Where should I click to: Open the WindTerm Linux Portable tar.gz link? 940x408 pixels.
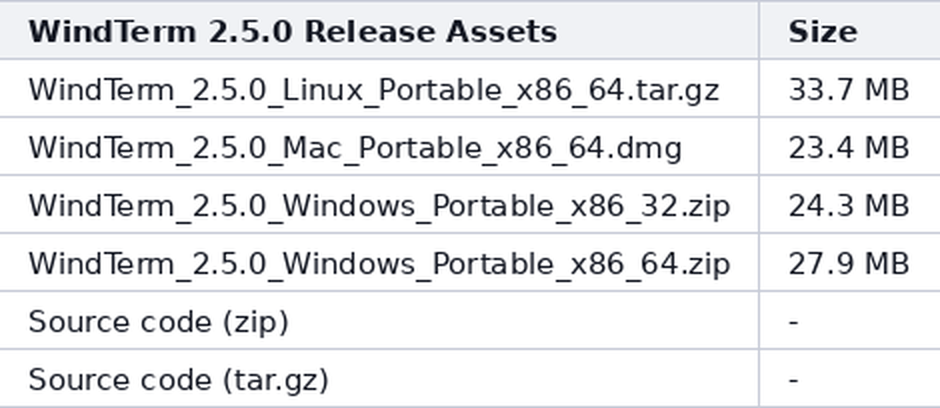(373, 90)
